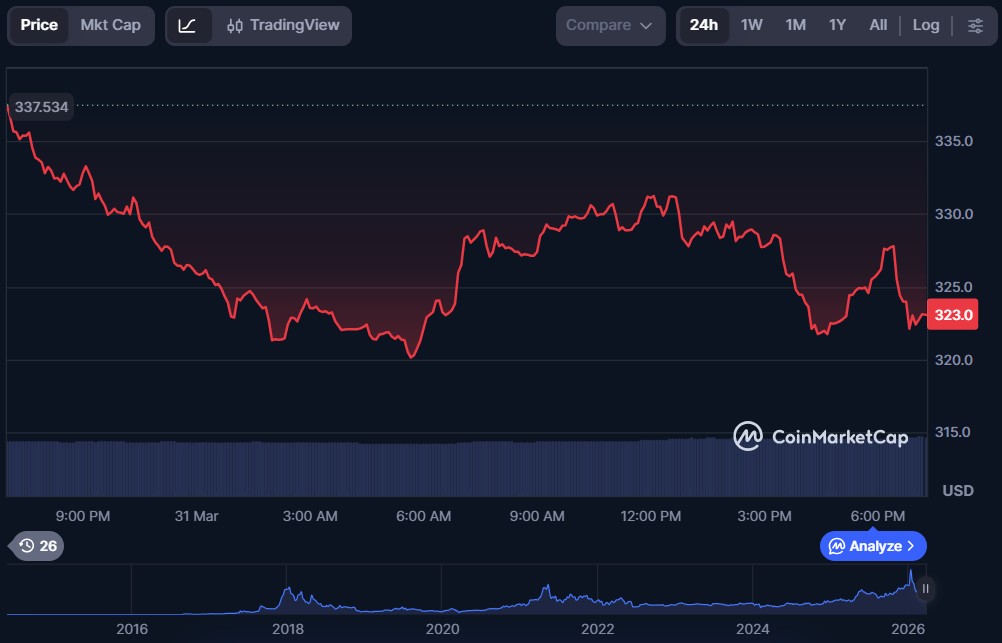Open chart settings sliders icon
This screenshot has width=1002, height=643.
point(975,25)
